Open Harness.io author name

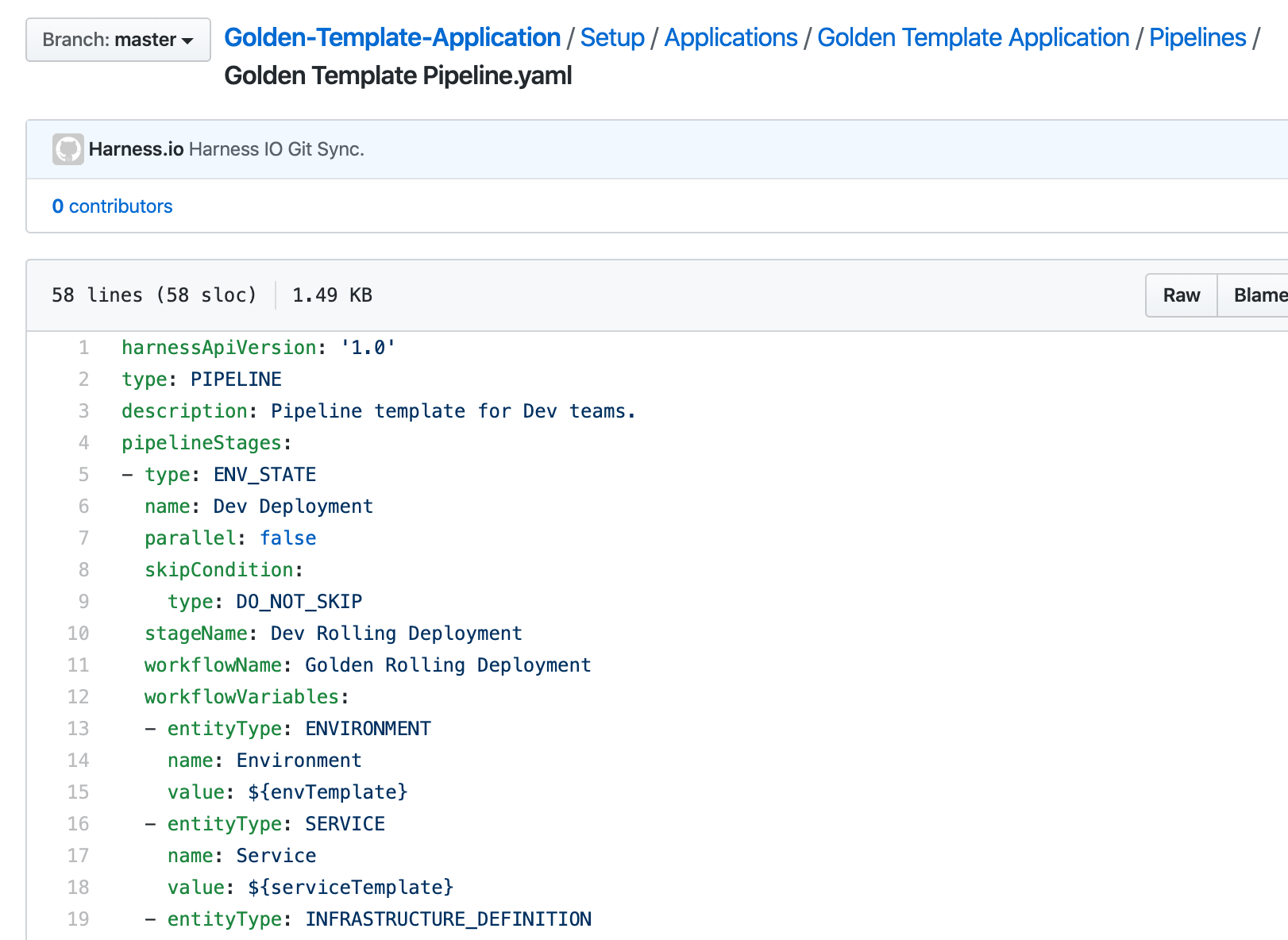137,149
